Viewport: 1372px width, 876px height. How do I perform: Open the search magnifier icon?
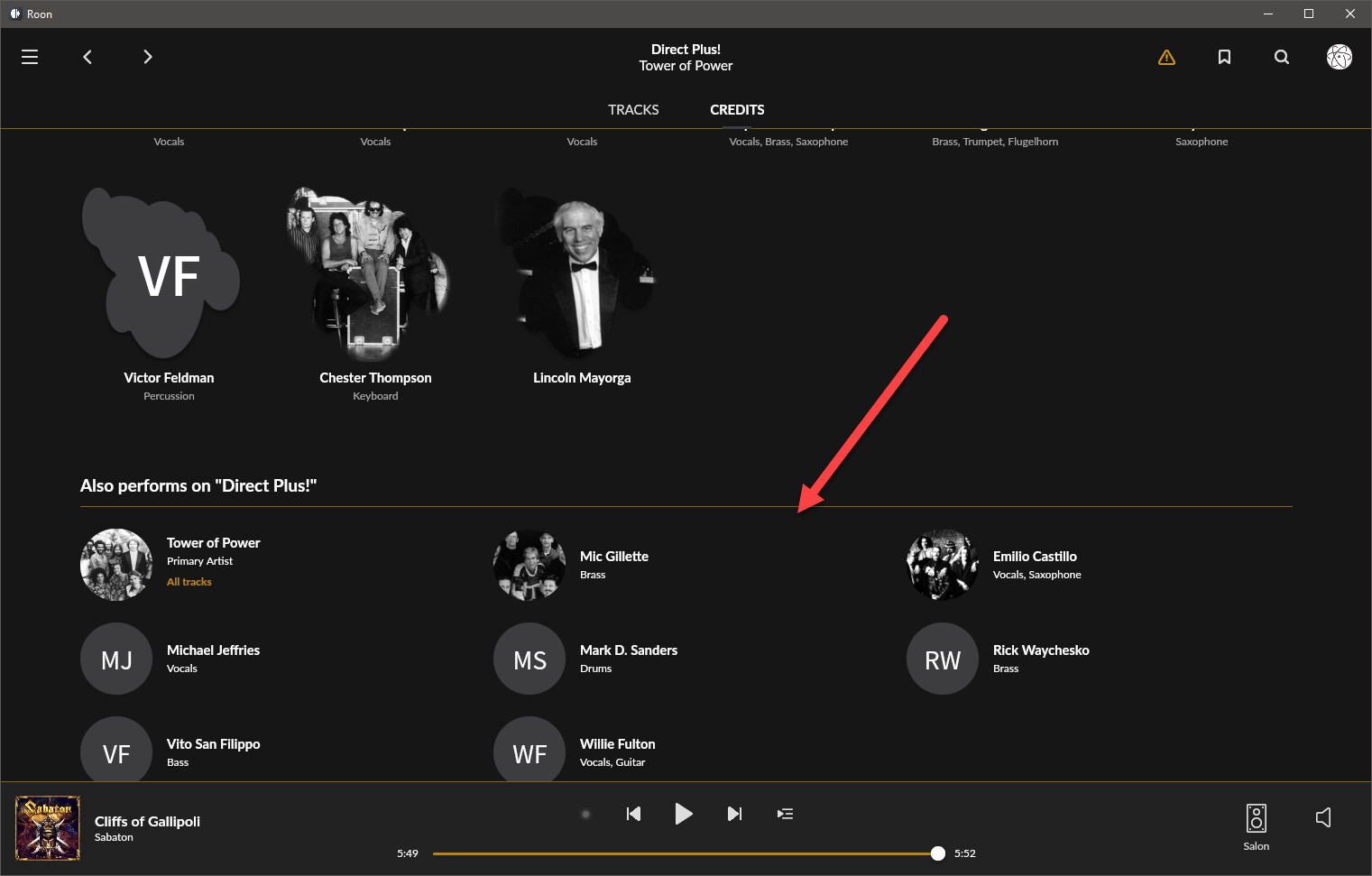coord(1282,57)
